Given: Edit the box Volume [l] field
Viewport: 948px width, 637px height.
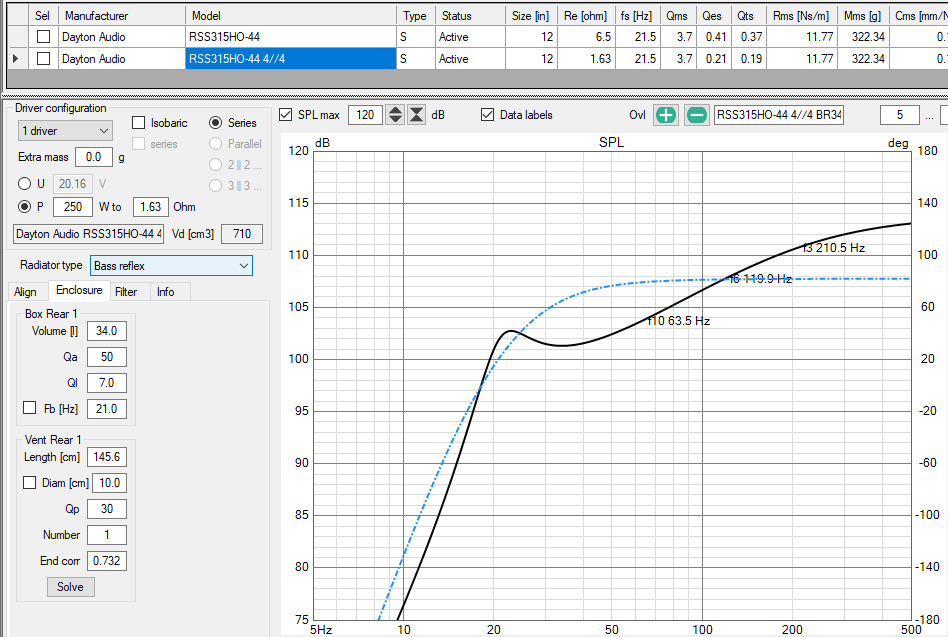Looking at the screenshot, I should pyautogui.click(x=107, y=331).
